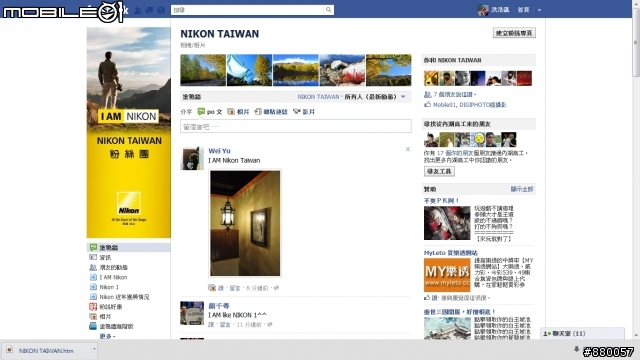Expand download item options arrow

click(x=94, y=350)
